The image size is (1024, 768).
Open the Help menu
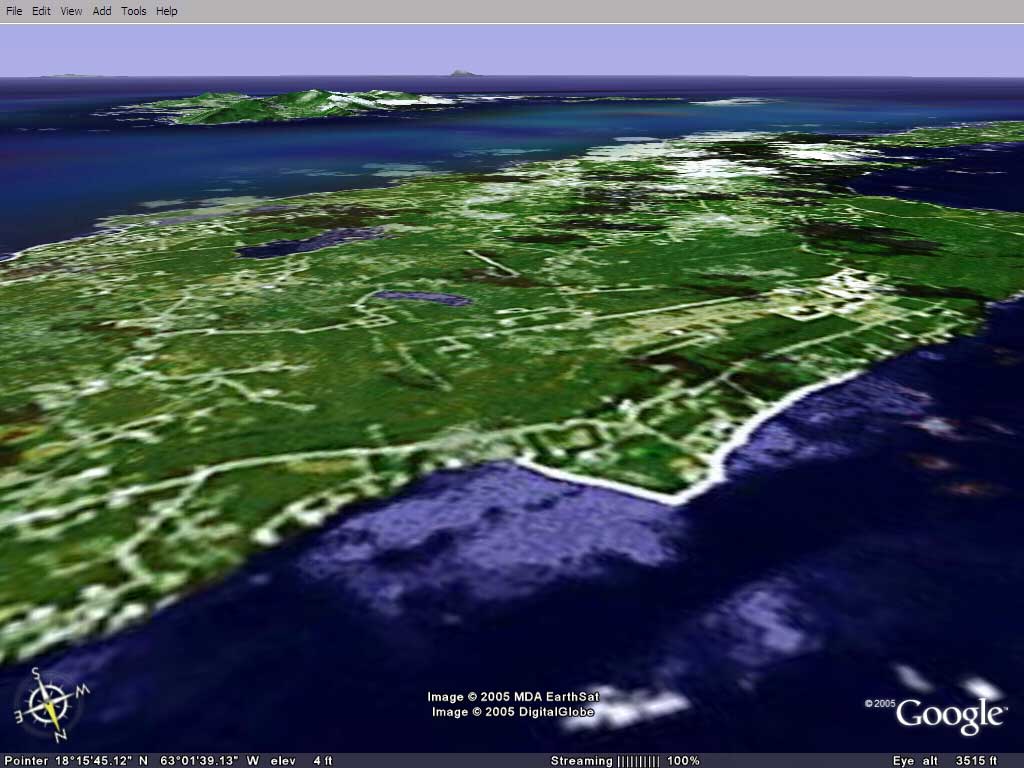coord(167,11)
